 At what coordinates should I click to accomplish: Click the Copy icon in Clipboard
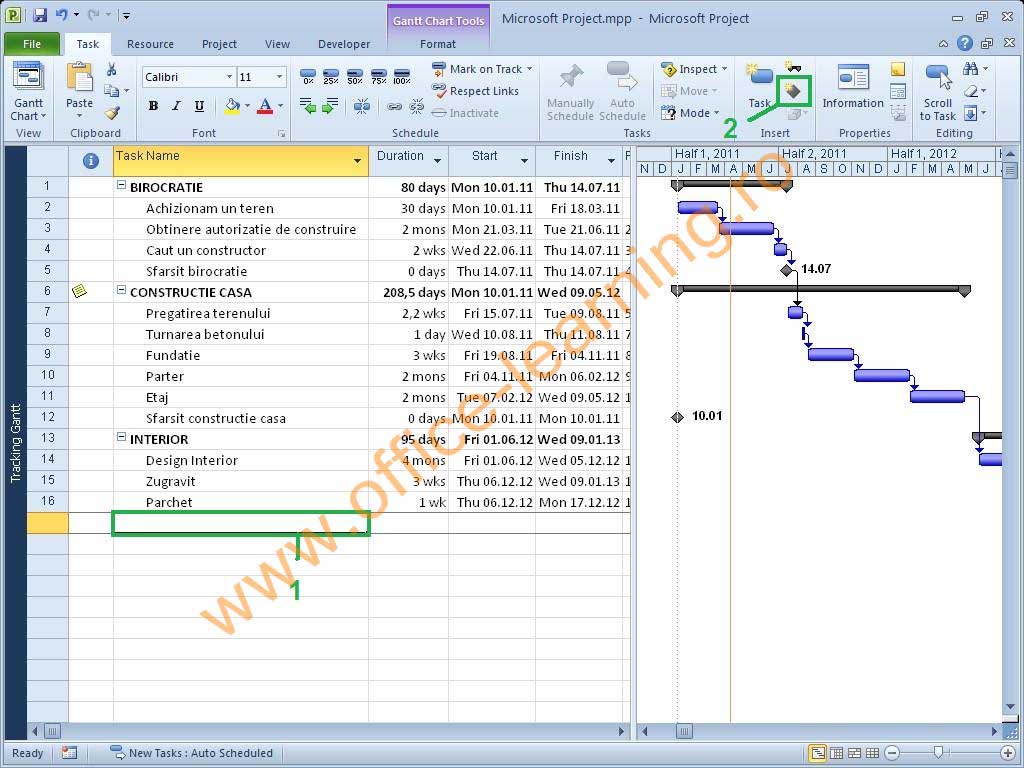(112, 91)
